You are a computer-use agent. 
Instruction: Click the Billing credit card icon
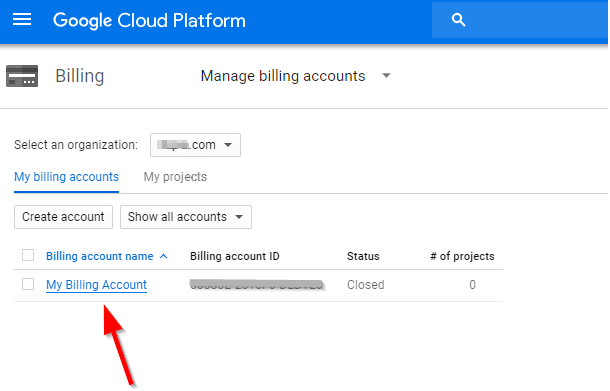pos(22,76)
